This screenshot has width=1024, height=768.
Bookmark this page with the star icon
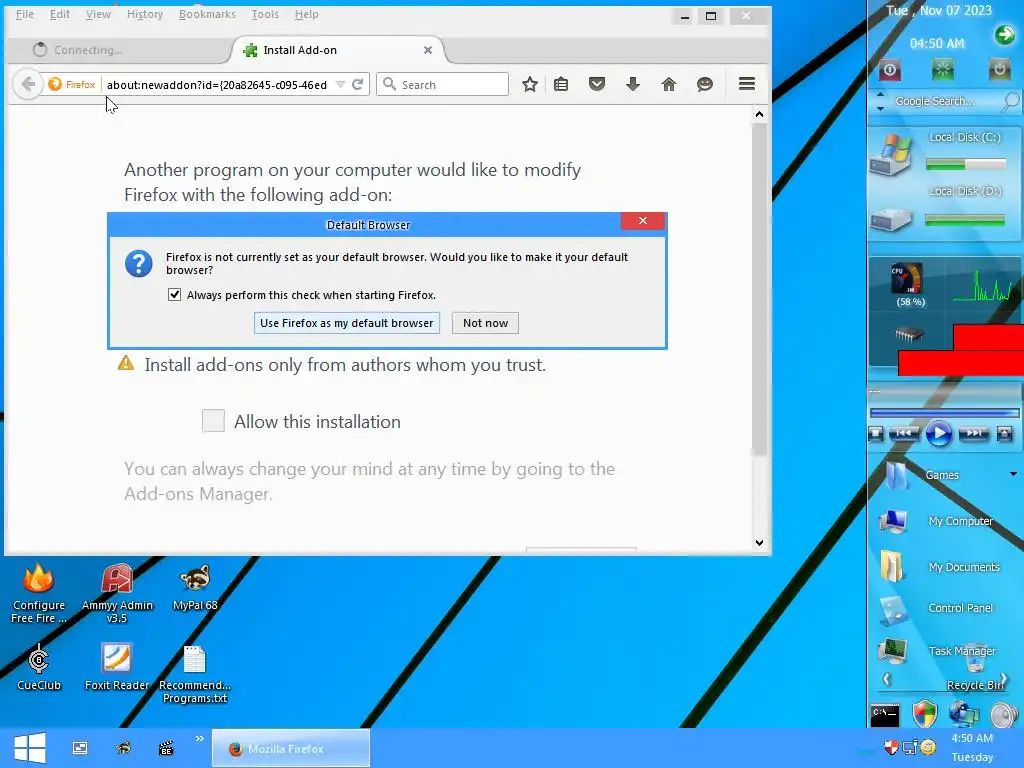(530, 84)
